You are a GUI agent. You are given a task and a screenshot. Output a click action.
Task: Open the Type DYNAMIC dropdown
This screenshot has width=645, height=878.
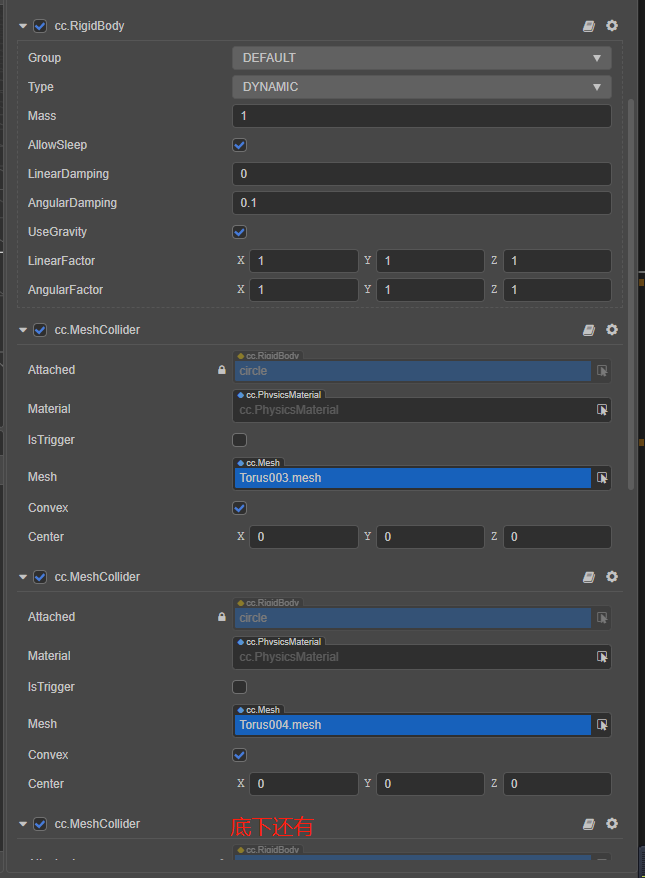[x=421, y=87]
